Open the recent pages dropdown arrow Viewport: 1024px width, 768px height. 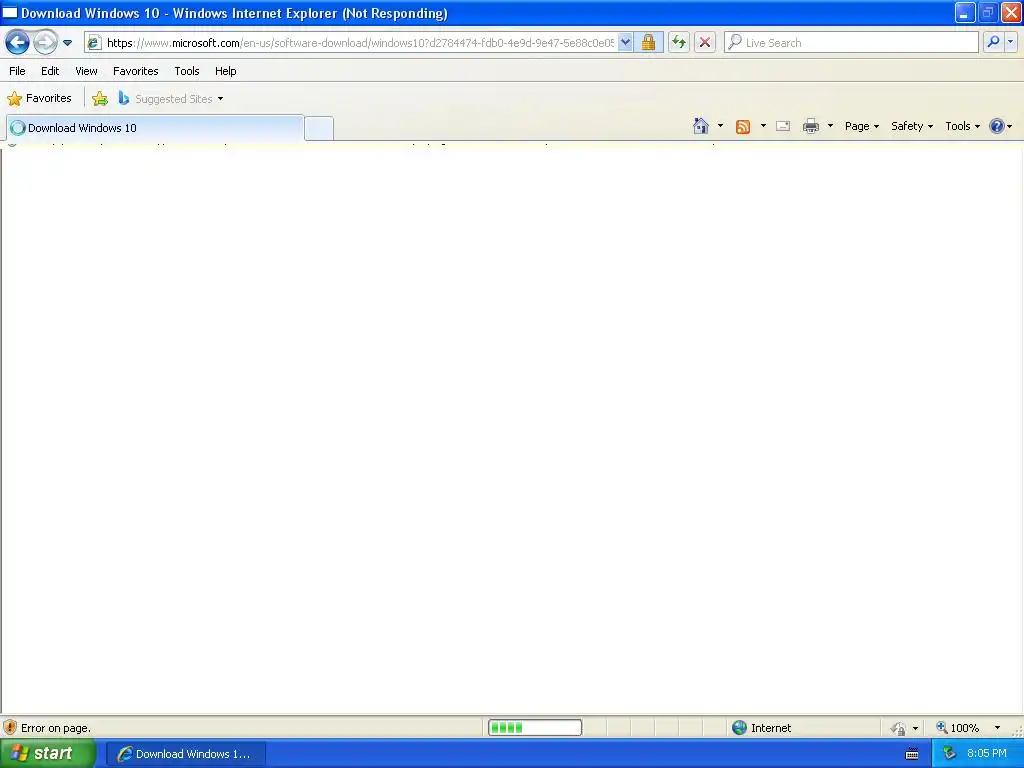pyautogui.click(x=67, y=43)
